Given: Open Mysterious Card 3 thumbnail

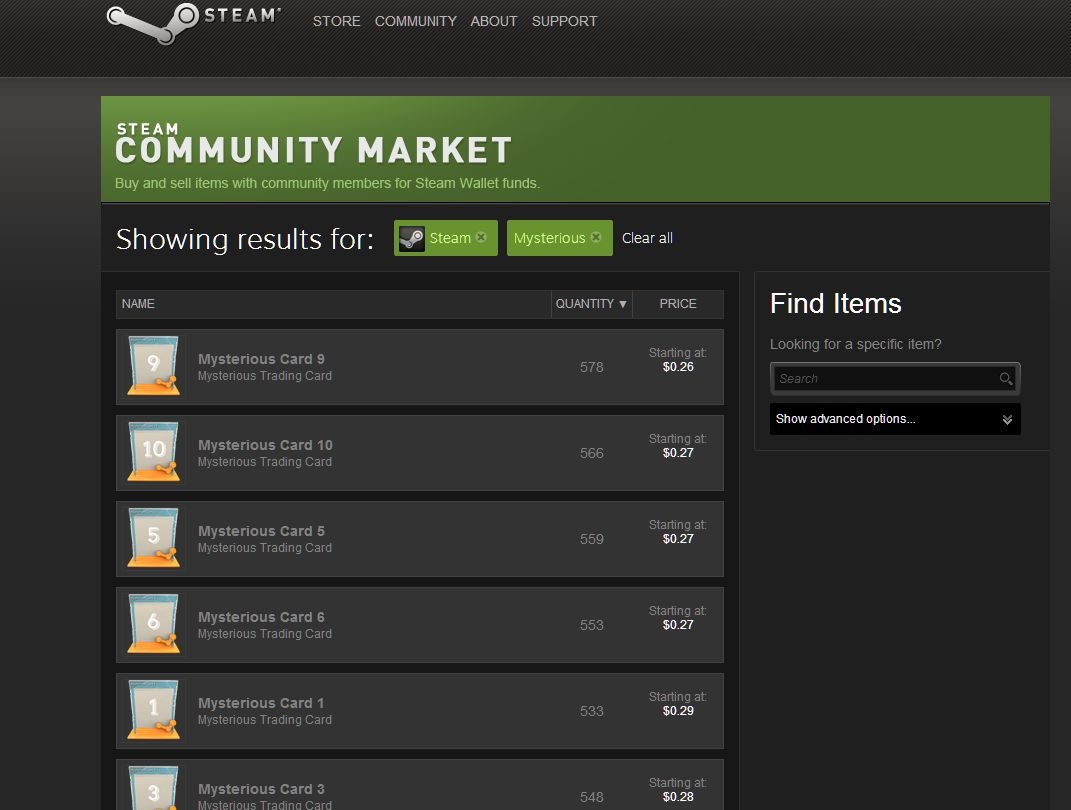Looking at the screenshot, I should (x=154, y=787).
